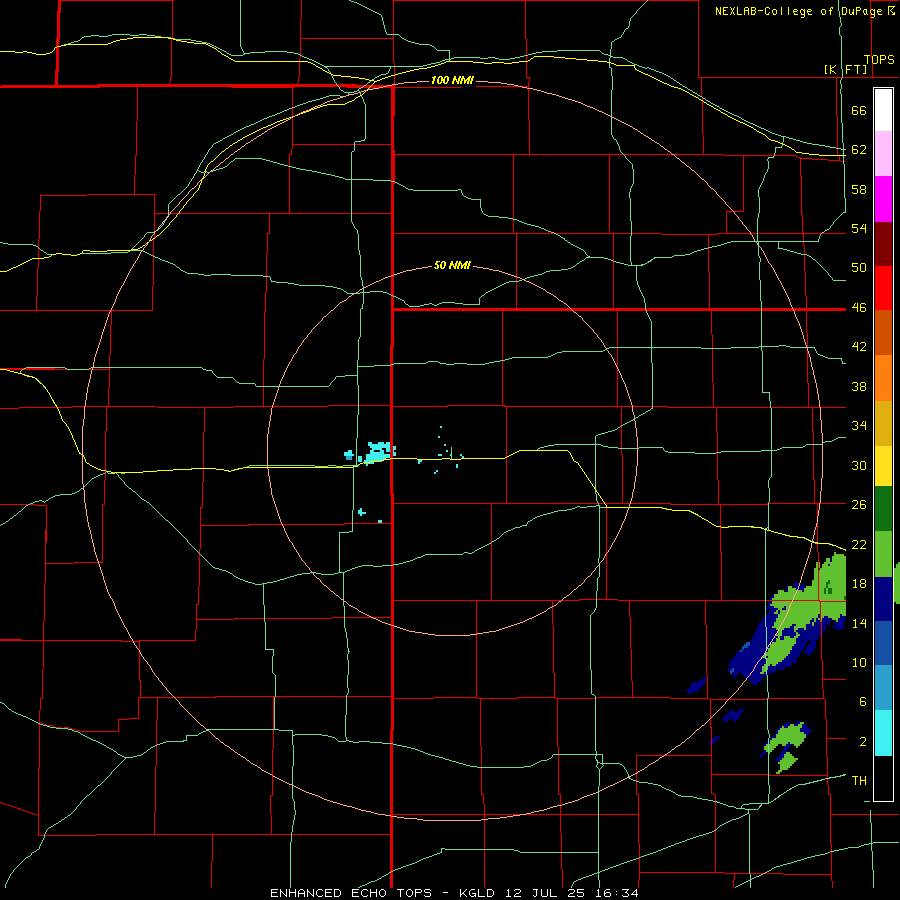Viewport: 900px width, 900px height.
Task: Click the largest cyan echo cluster near center
Action: [x=379, y=451]
